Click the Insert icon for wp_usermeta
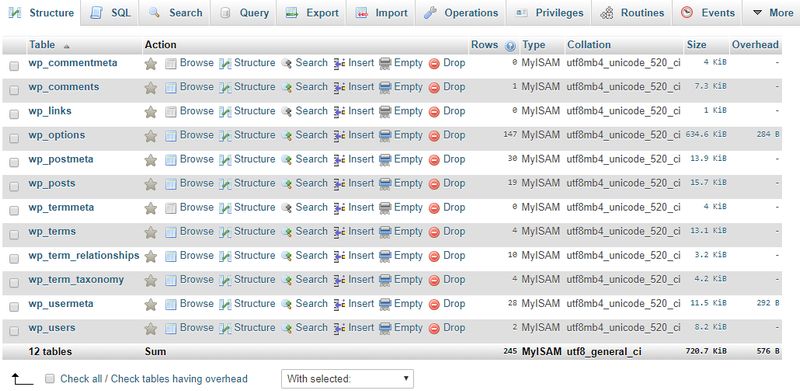Viewport: 800px width, 391px height. [339, 304]
